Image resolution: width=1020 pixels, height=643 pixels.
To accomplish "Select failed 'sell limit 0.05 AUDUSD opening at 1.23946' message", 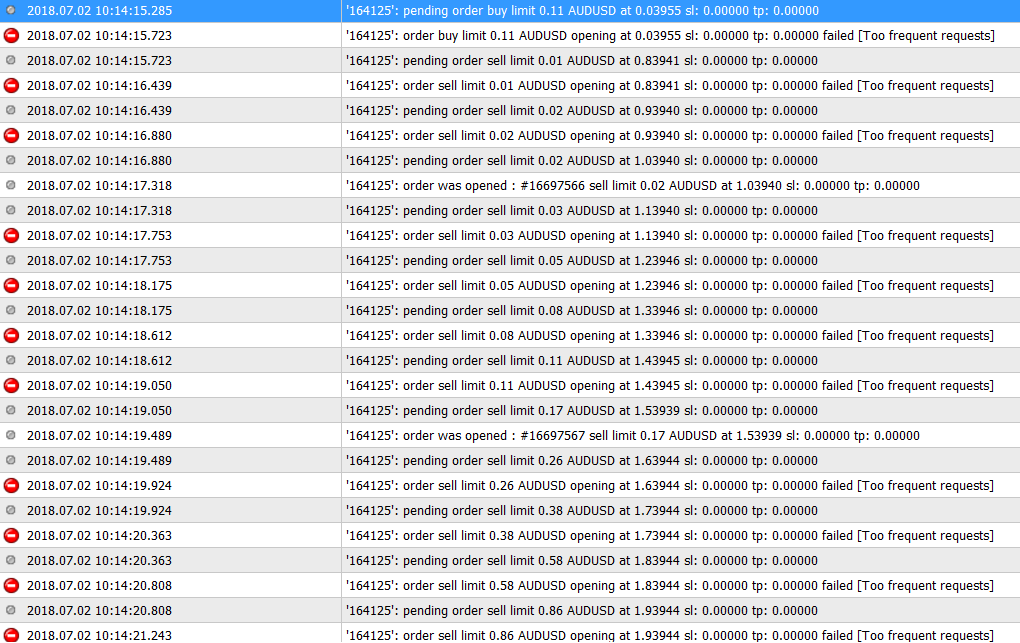I will tap(669, 286).
